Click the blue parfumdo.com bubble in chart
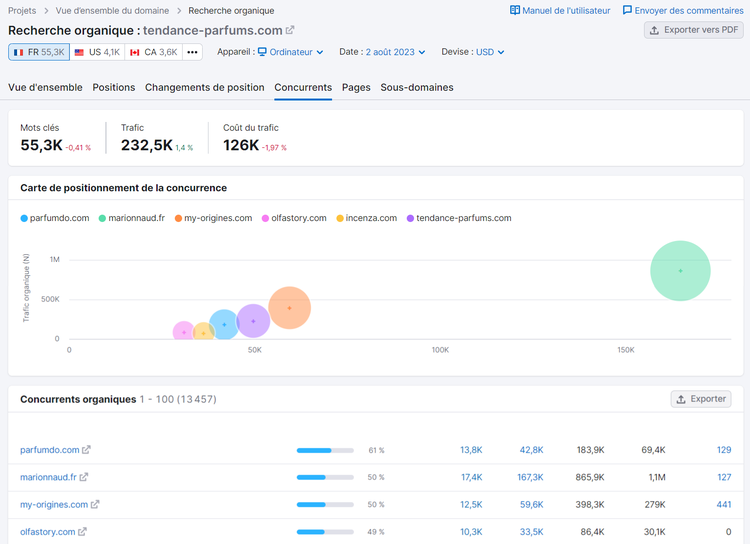 [x=224, y=324]
